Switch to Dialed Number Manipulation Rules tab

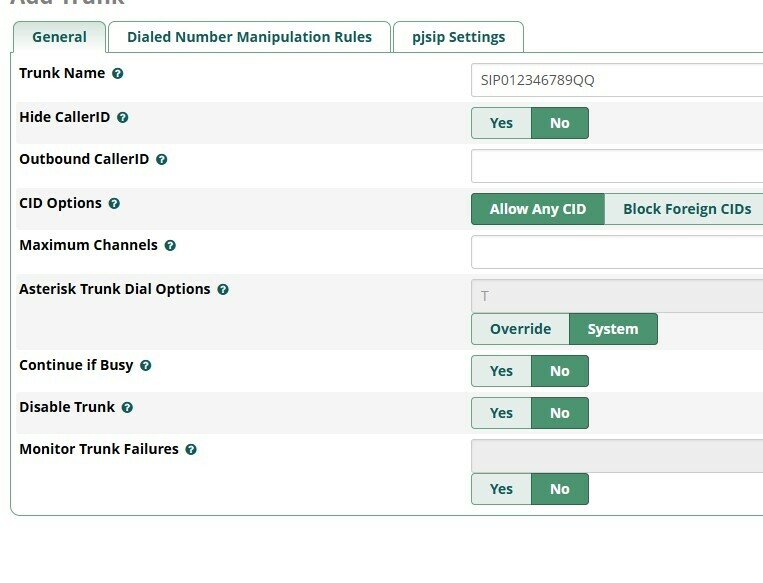(249, 37)
